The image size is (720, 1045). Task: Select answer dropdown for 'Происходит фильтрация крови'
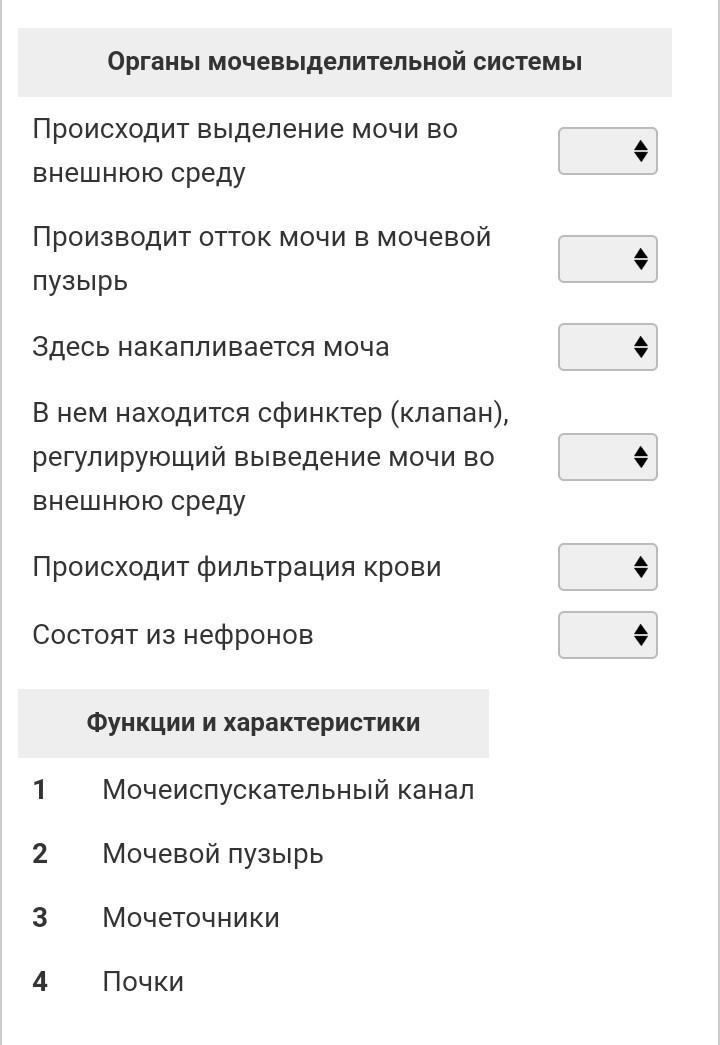[607, 566]
